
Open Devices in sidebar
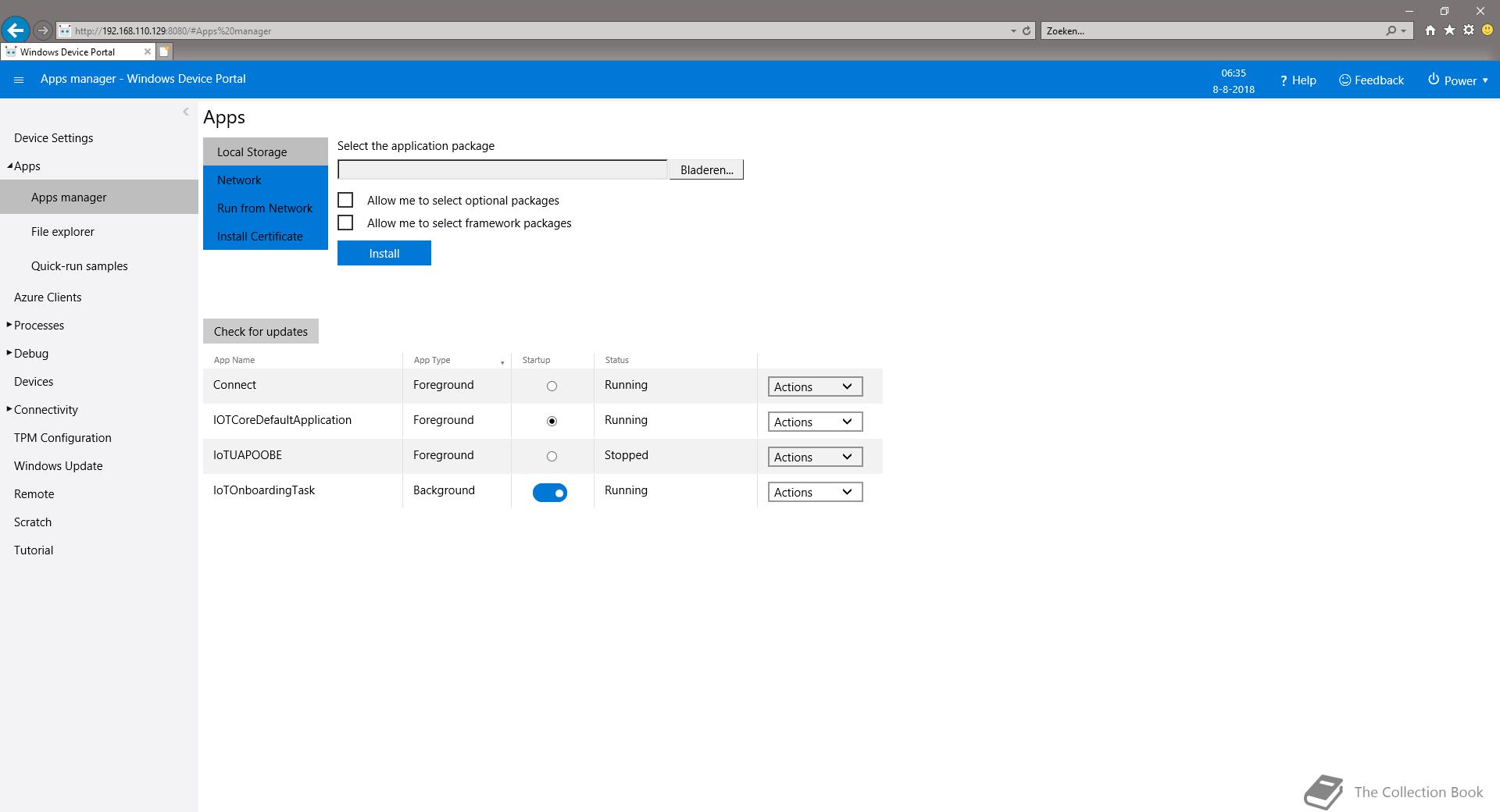click(x=34, y=381)
